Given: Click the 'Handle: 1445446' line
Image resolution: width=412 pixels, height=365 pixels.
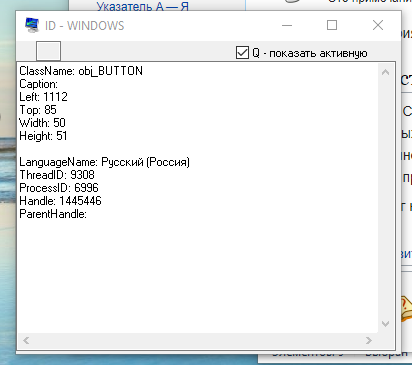Looking at the screenshot, I should pos(60,201).
